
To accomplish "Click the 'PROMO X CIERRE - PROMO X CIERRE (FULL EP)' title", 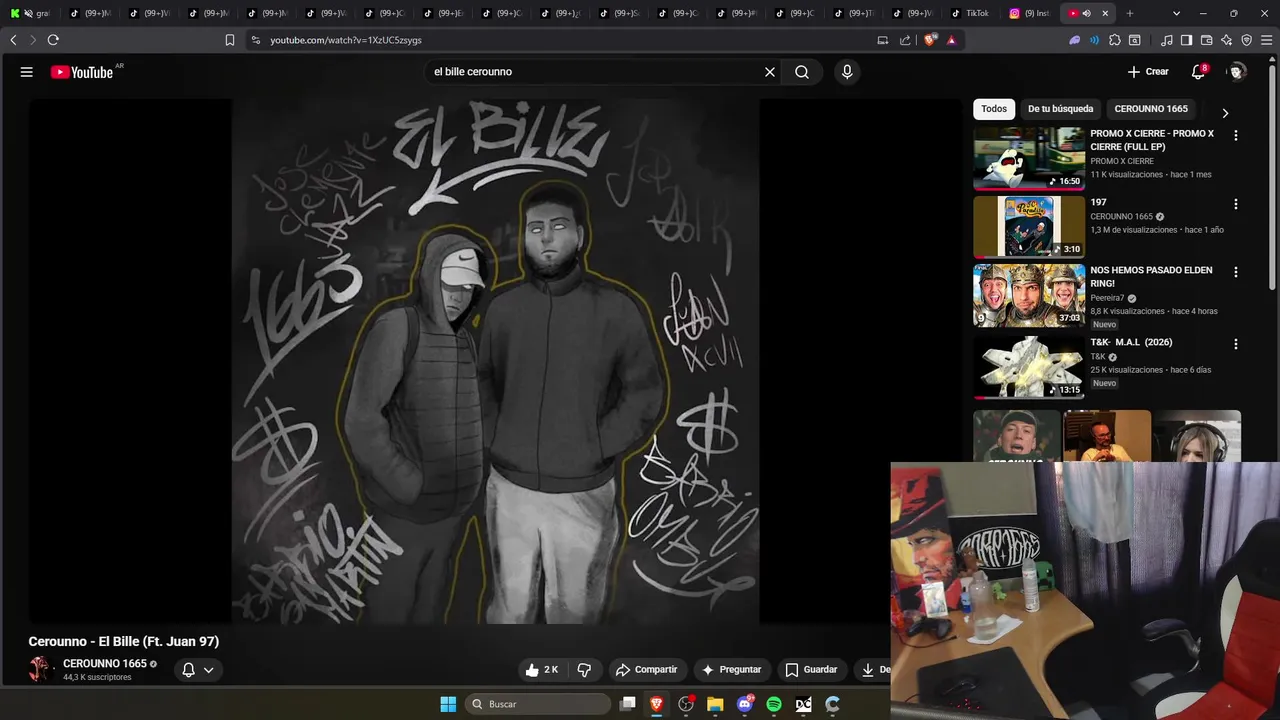I will (x=1152, y=140).
